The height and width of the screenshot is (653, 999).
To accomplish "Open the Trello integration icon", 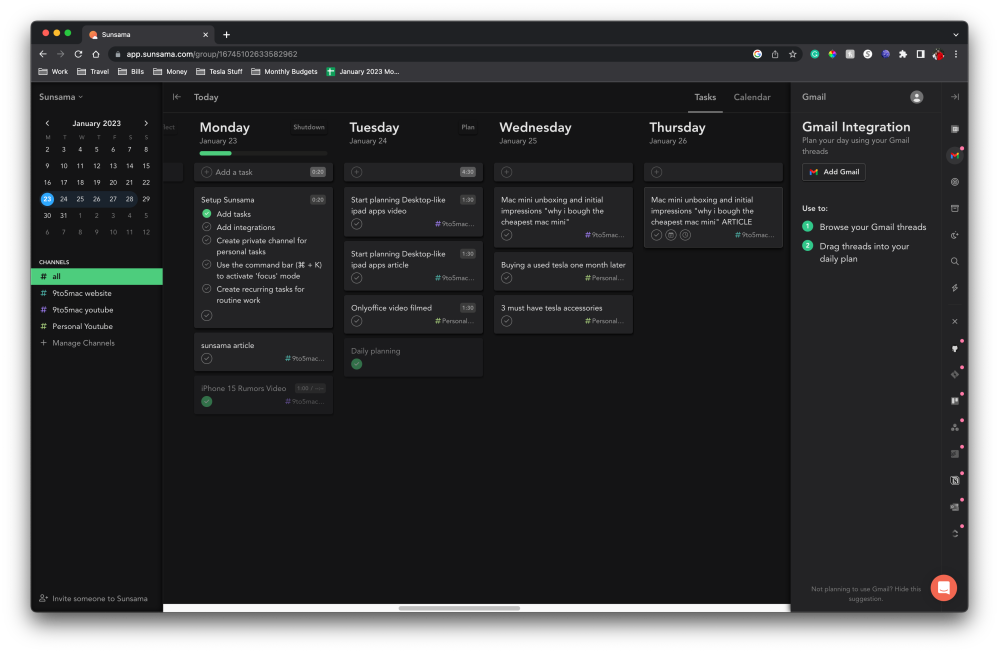I will coord(955,401).
